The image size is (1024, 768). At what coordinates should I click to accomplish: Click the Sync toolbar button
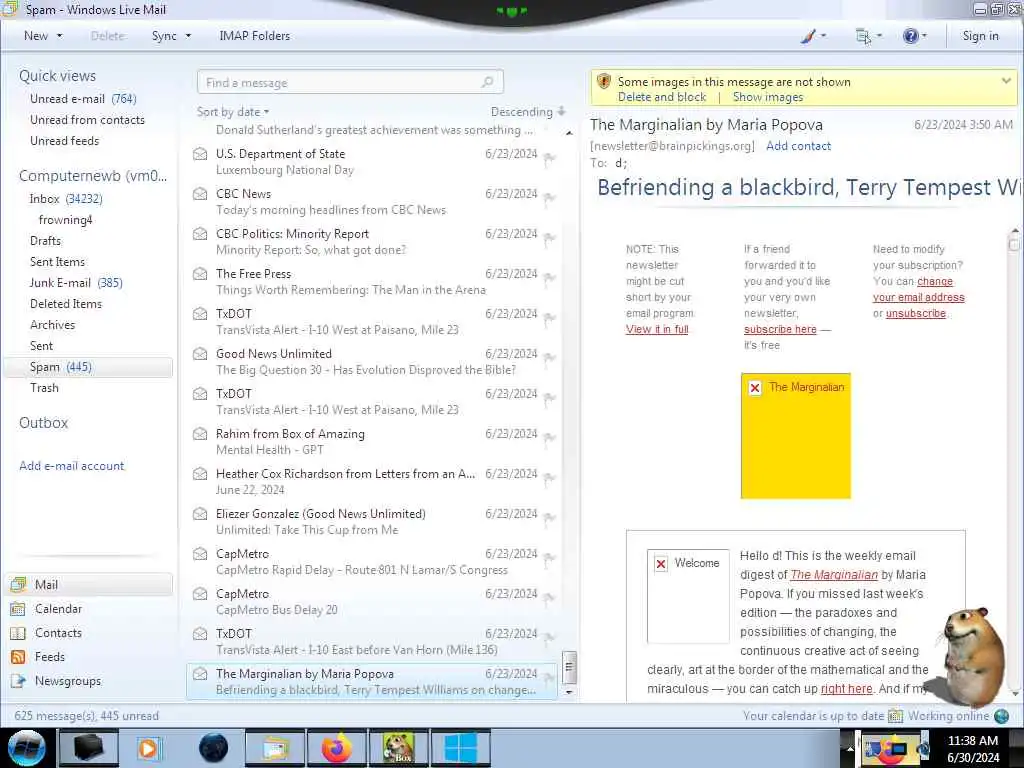click(x=164, y=36)
